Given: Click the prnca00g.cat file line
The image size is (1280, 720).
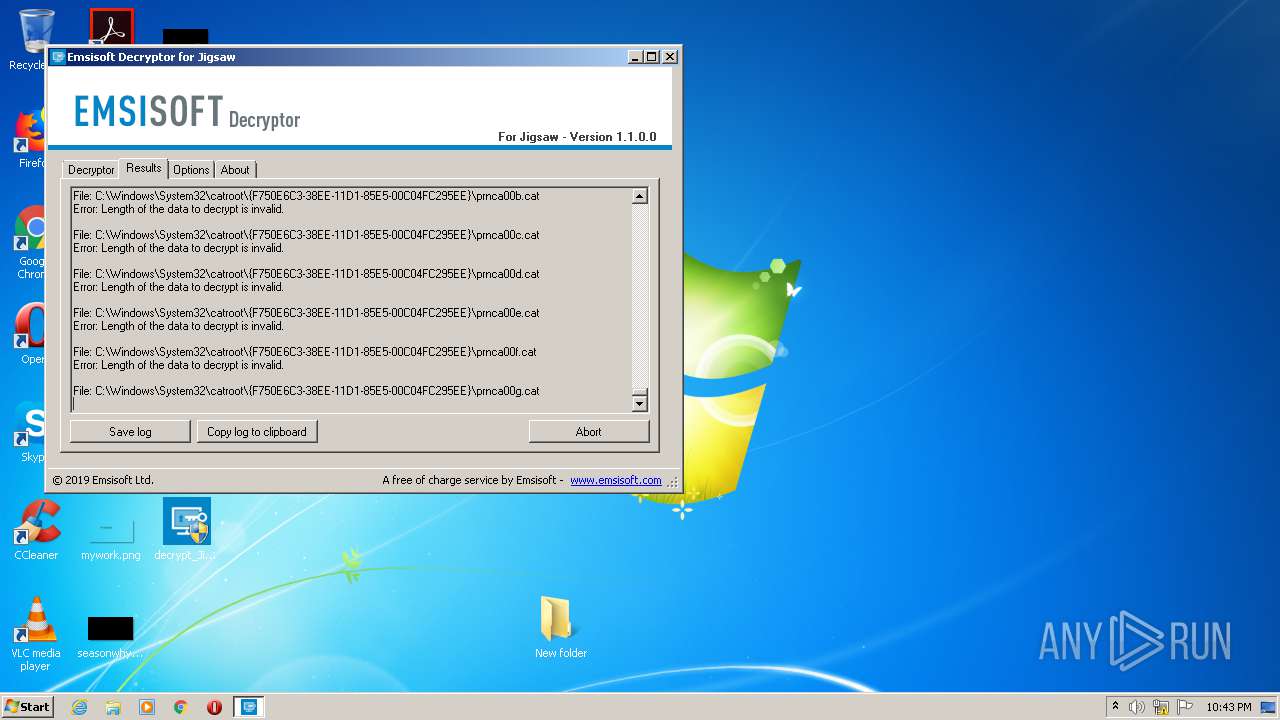Looking at the screenshot, I should coord(306,391).
